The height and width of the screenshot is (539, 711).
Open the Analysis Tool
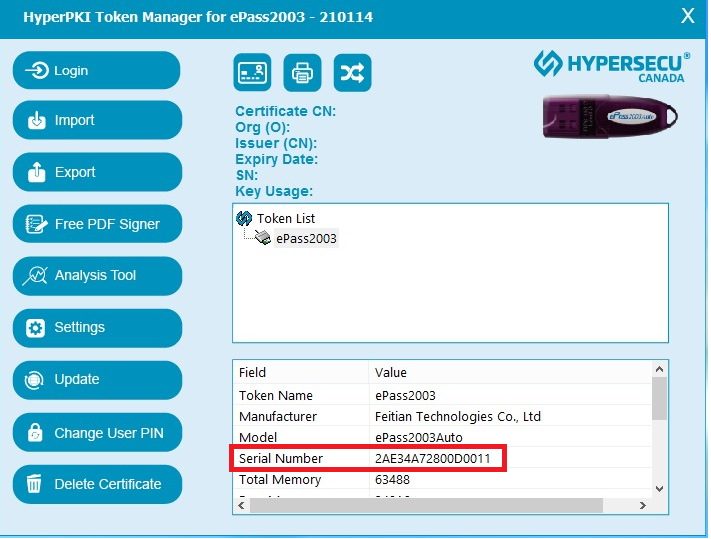97,276
